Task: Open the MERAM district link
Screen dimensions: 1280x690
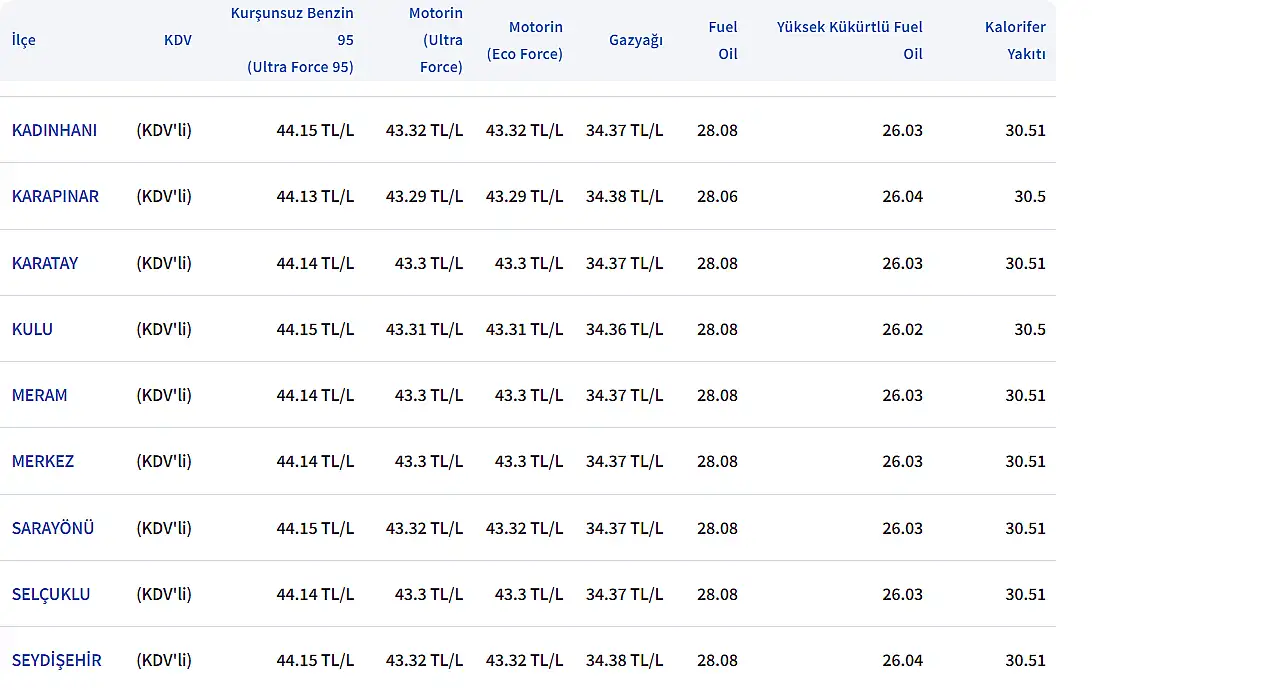Action: [x=40, y=395]
